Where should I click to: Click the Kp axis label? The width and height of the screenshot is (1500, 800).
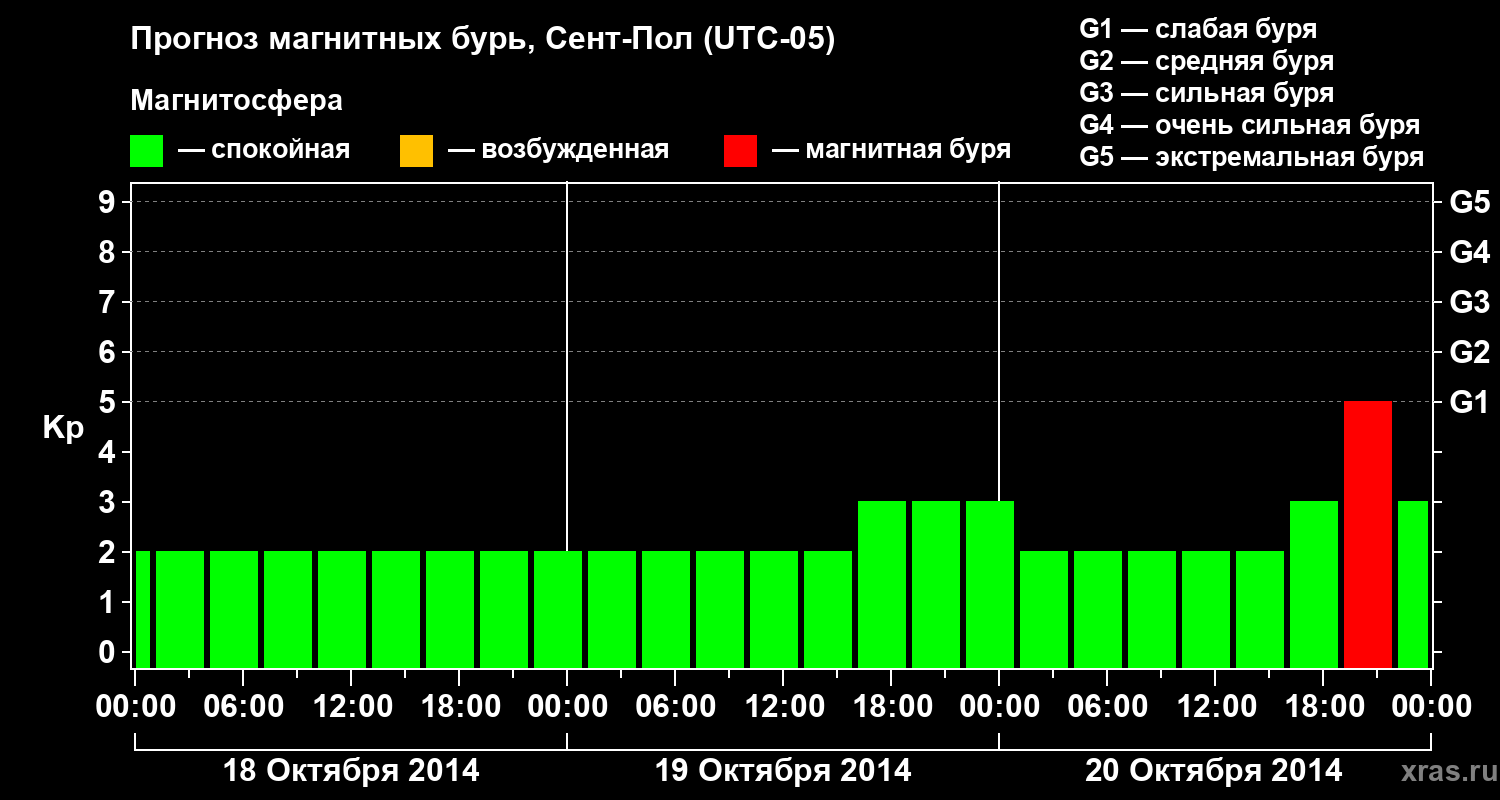[x=63, y=429]
